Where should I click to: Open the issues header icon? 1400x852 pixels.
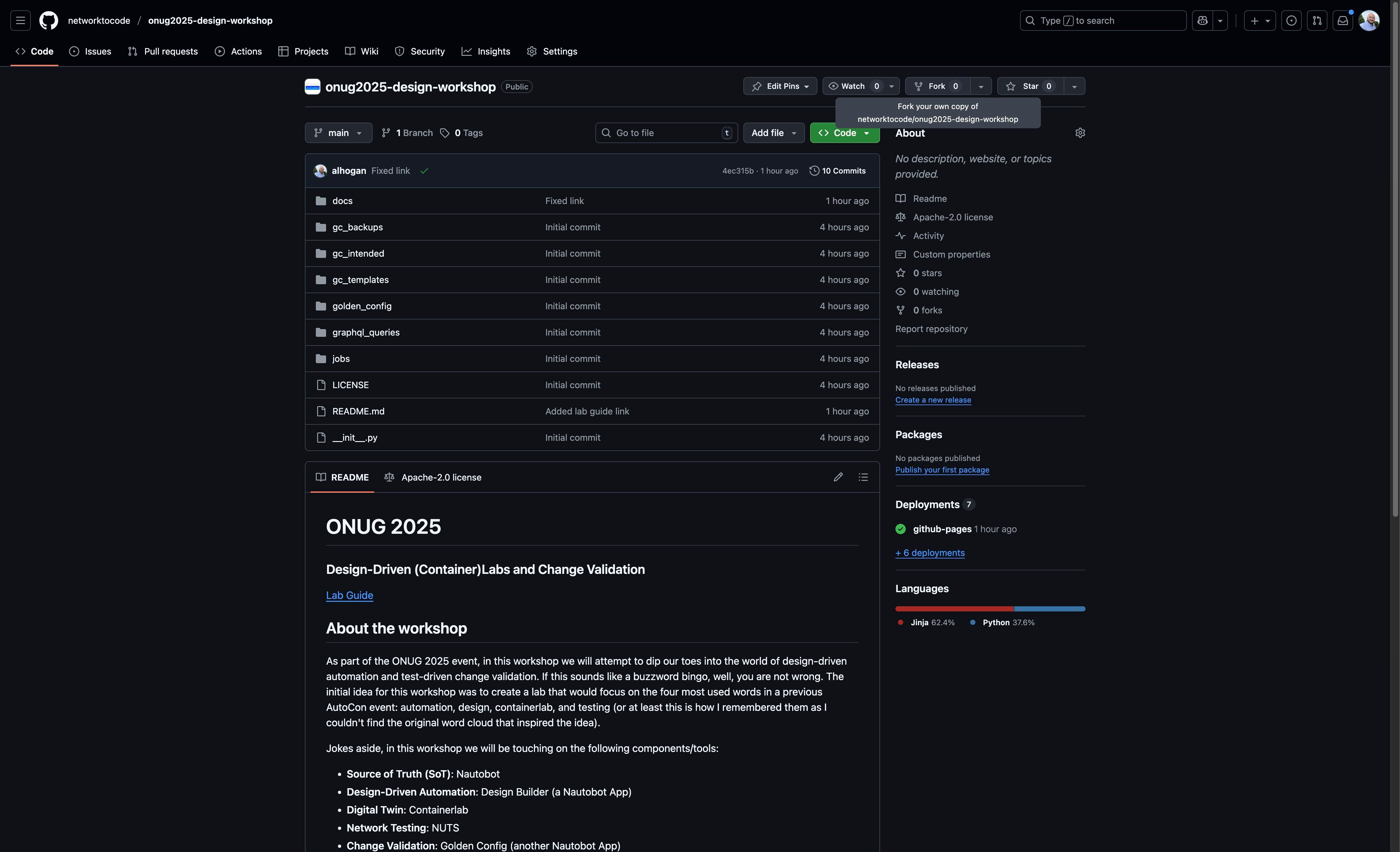coord(1292,21)
